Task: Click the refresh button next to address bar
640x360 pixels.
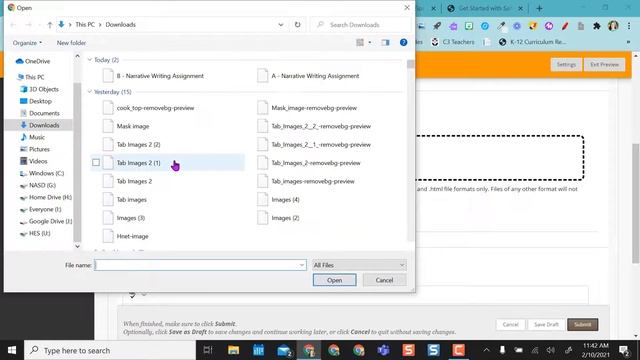Action: pyautogui.click(x=298, y=24)
